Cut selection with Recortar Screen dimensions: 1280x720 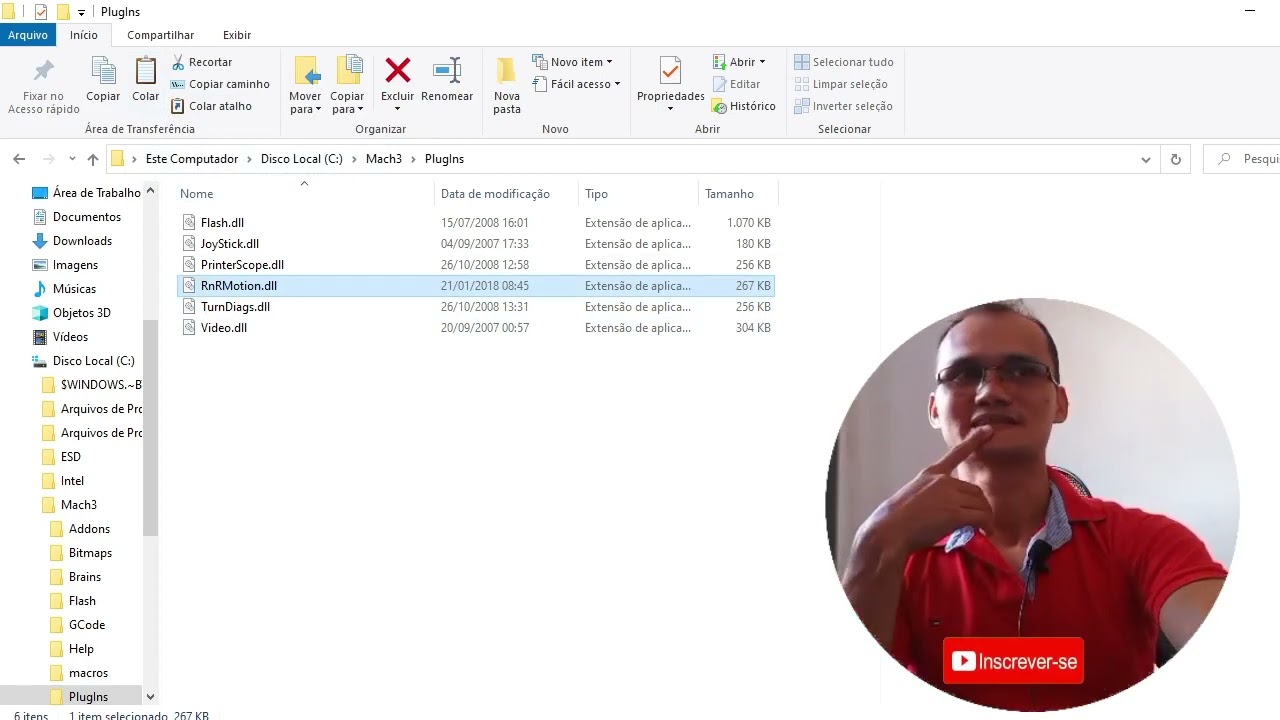(x=202, y=62)
